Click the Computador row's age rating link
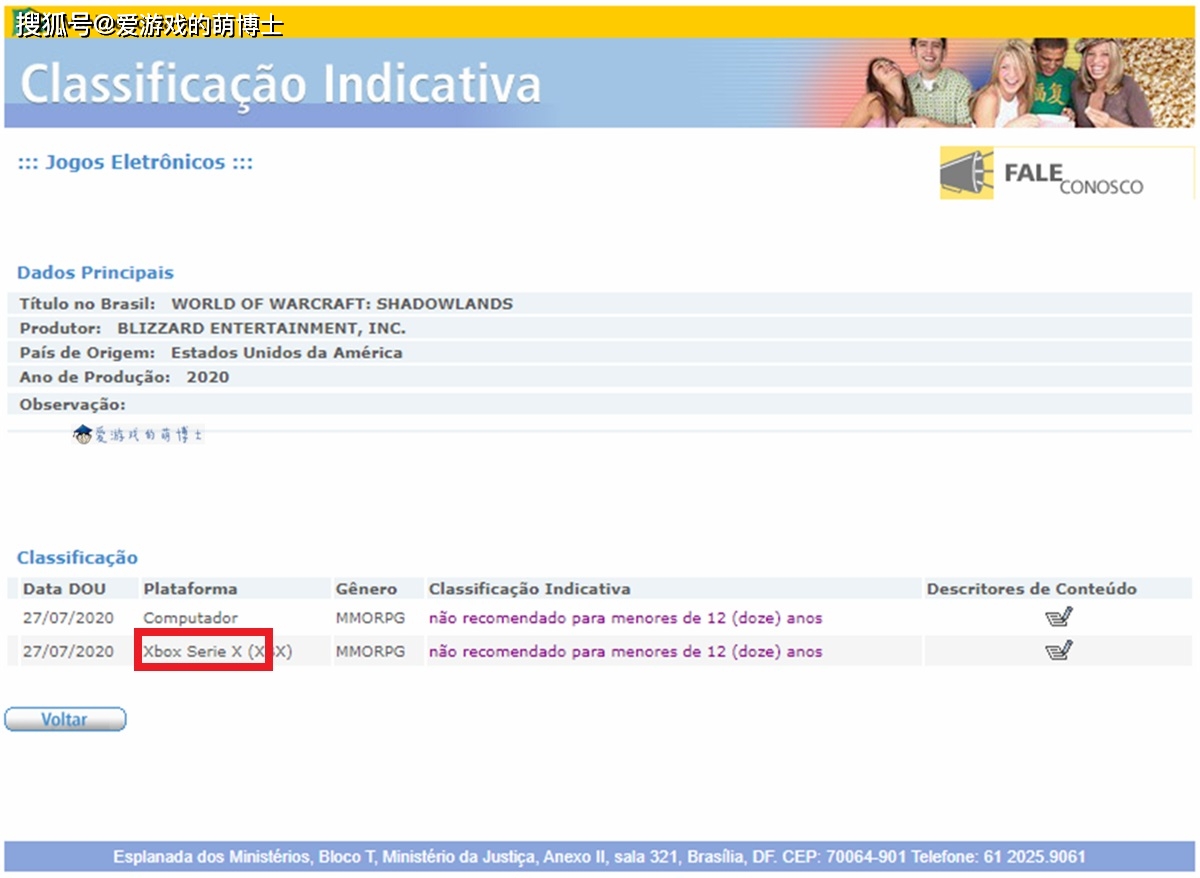The height and width of the screenshot is (878, 1200). click(x=625, y=618)
